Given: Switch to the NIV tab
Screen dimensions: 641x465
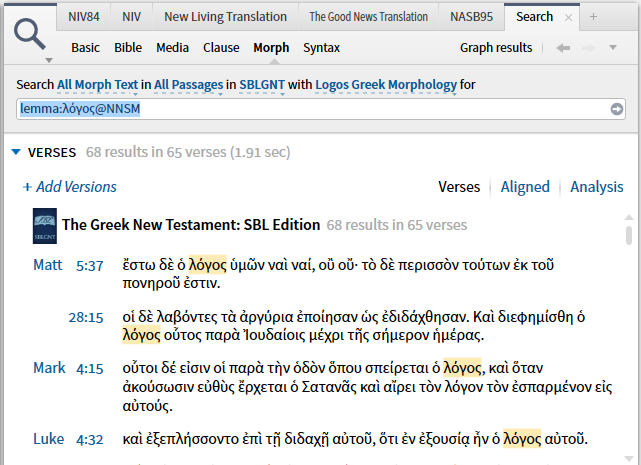Looking at the screenshot, I should click(131, 17).
